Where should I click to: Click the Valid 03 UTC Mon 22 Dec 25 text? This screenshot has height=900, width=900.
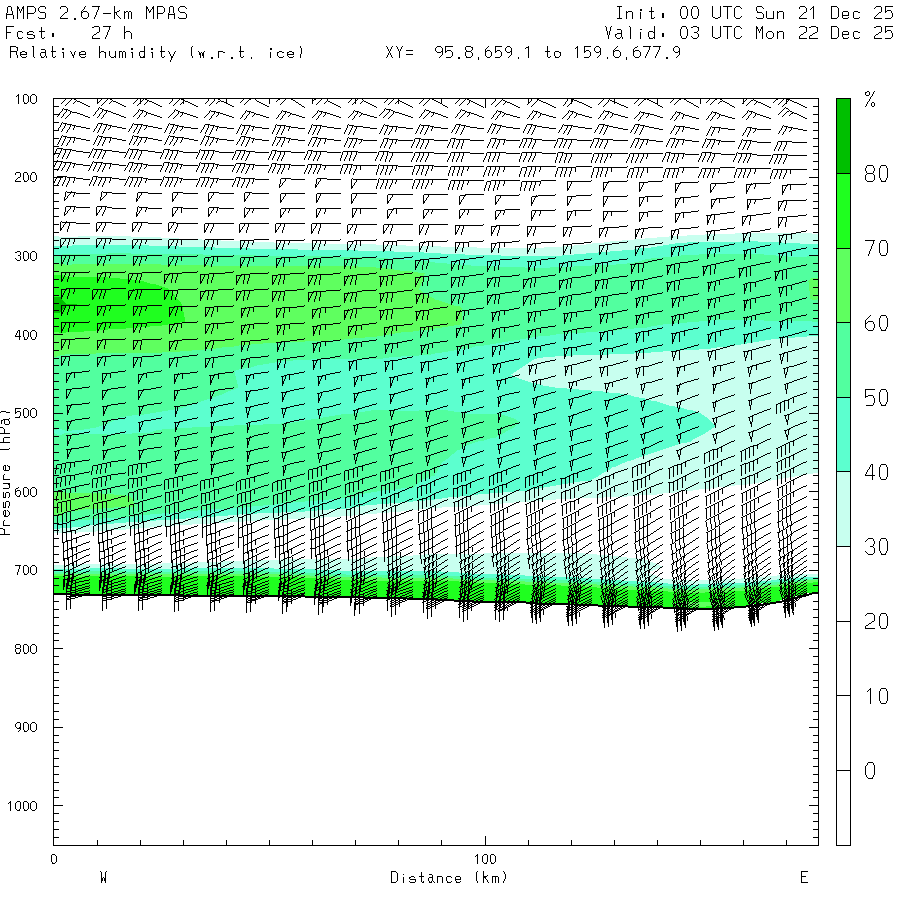(x=748, y=33)
